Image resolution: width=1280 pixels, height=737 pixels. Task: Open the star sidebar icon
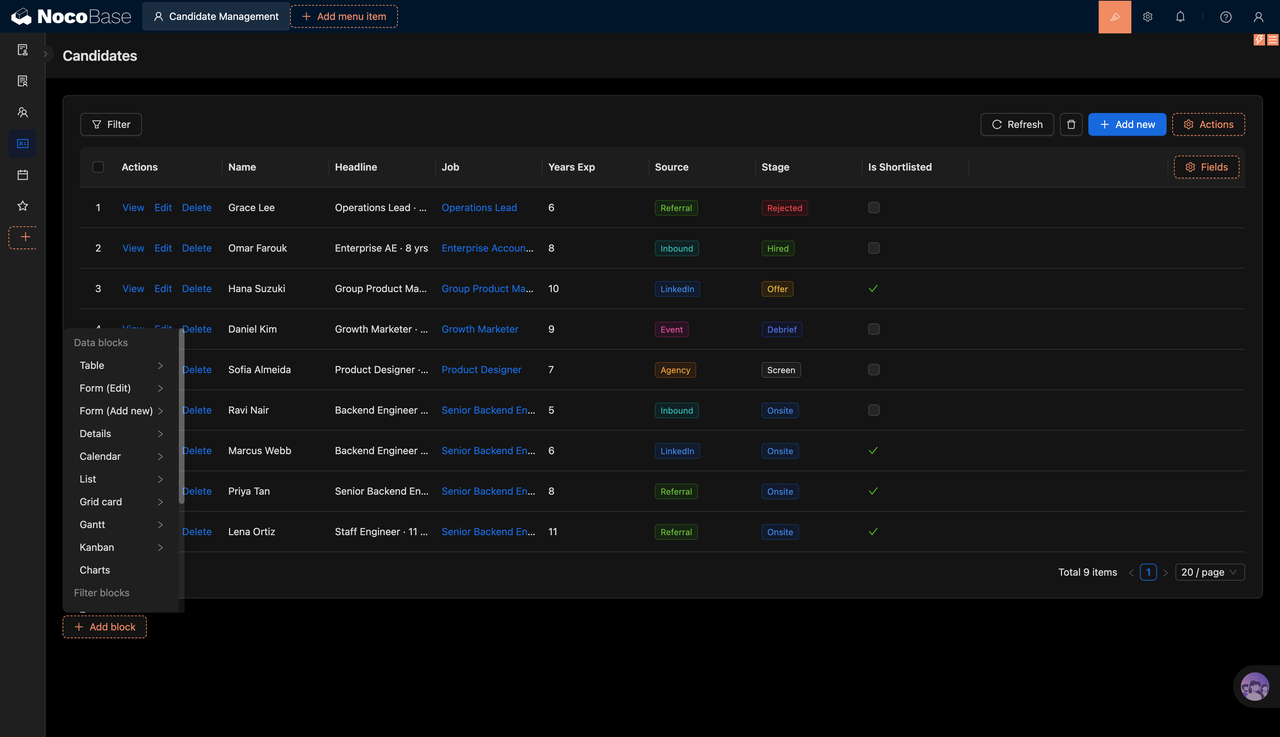click(x=23, y=206)
